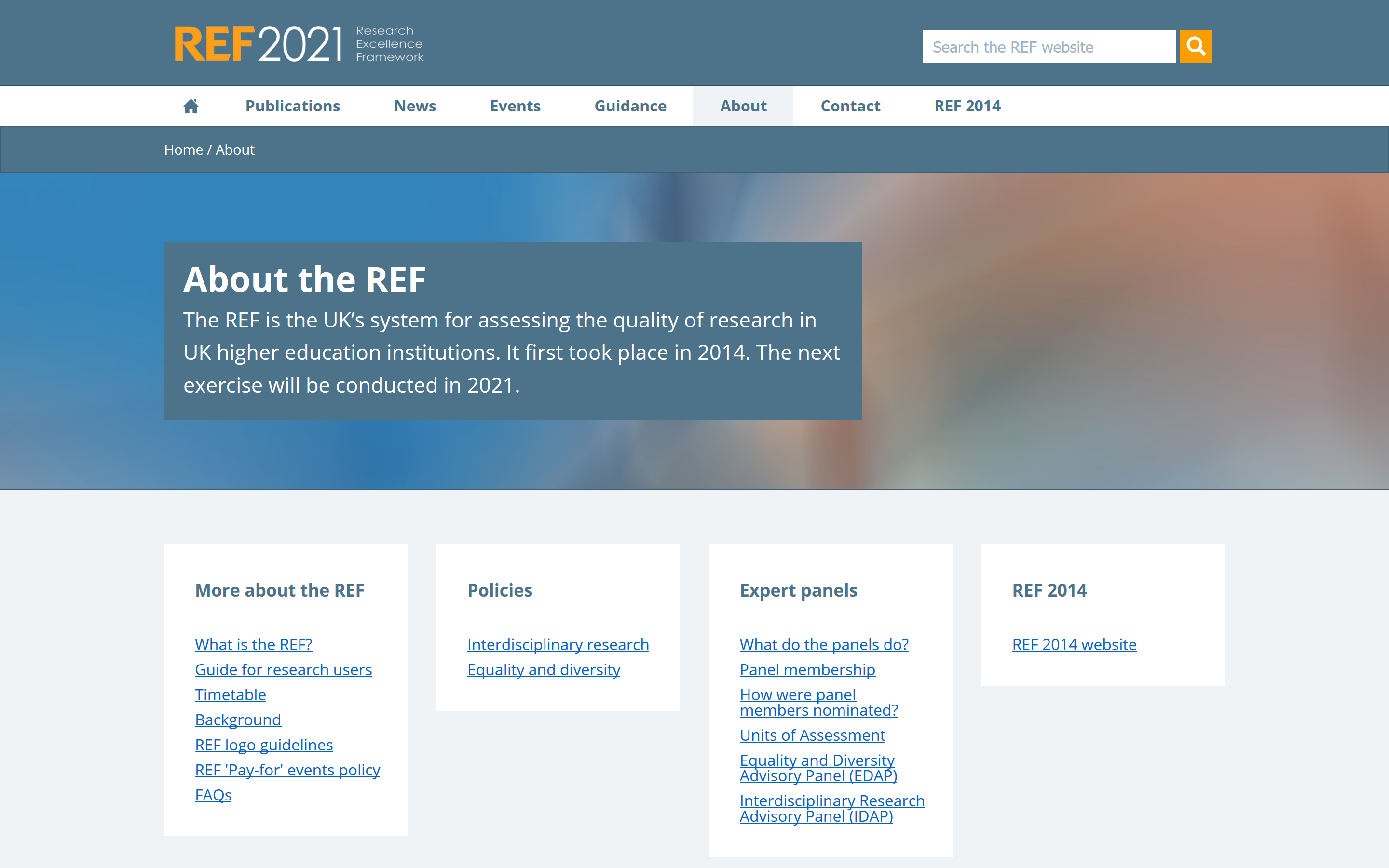Click the REF2021 home logo icon
Screen dimensions: 1389x868
pyautogui.click(x=299, y=42)
